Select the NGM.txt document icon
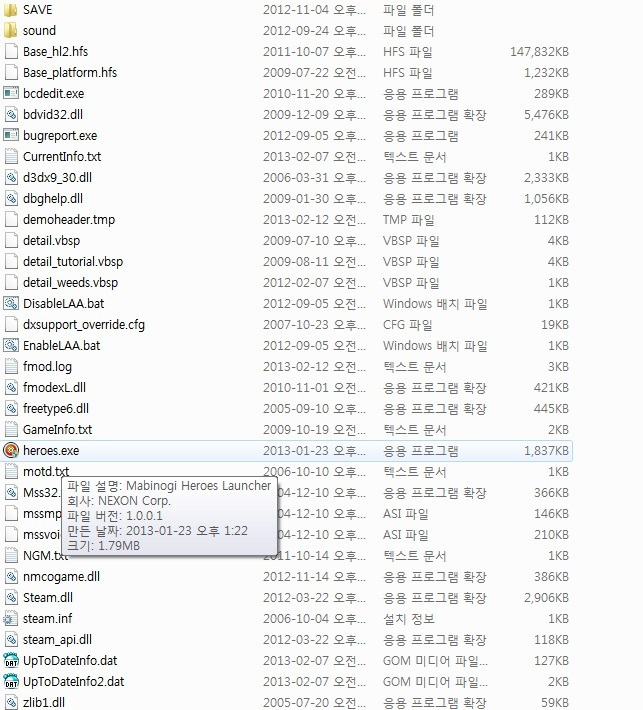This screenshot has height=710, width=643. click(11, 556)
